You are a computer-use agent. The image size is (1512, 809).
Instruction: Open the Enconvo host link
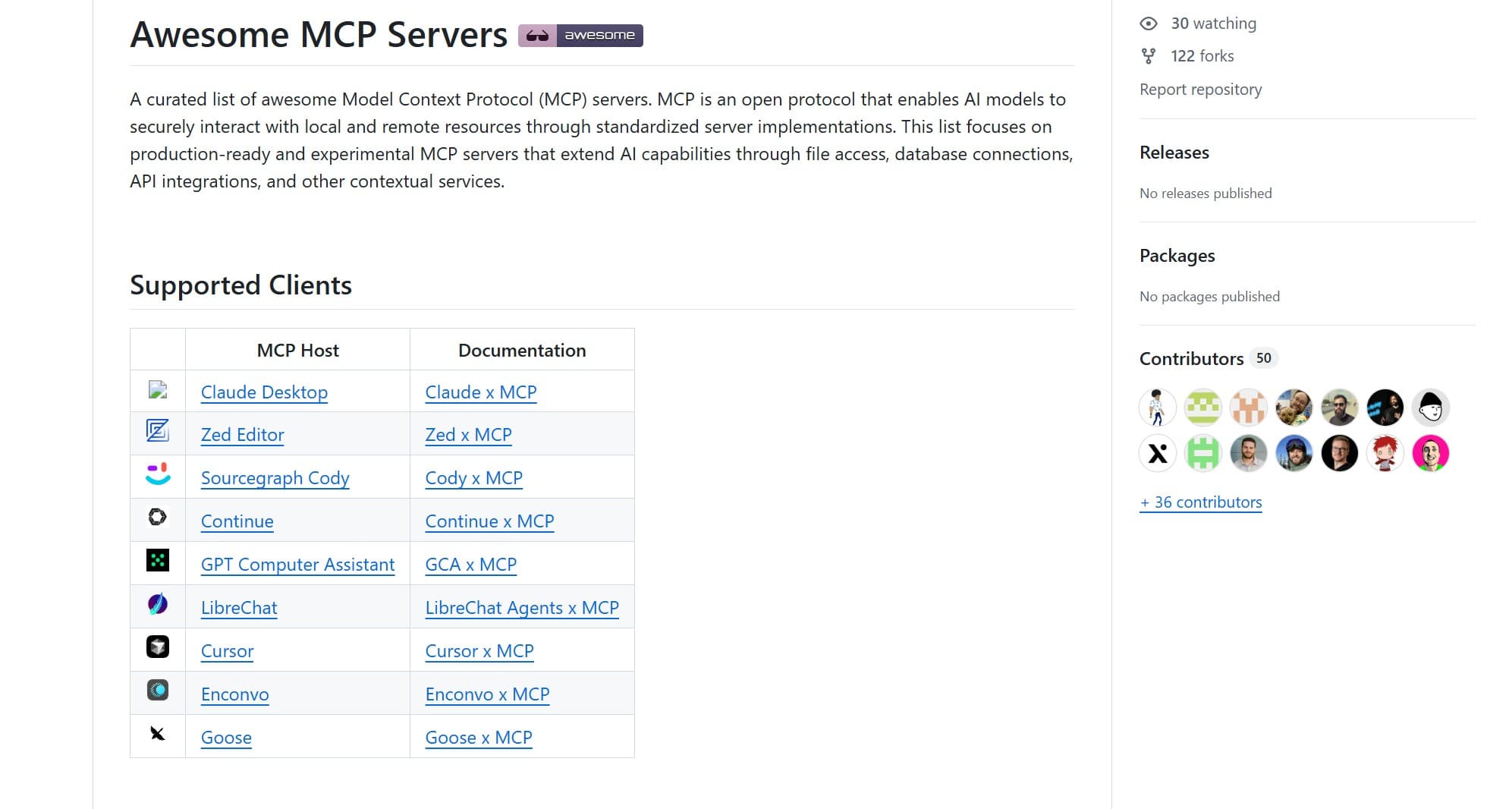[234, 694]
